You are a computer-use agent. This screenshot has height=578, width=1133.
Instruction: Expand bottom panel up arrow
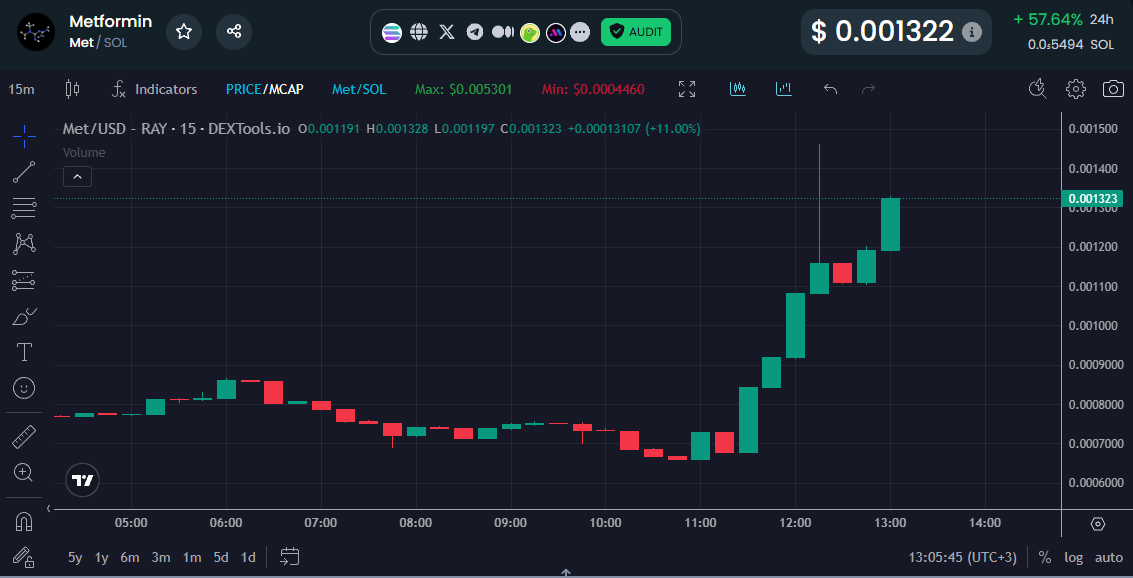click(x=566, y=572)
